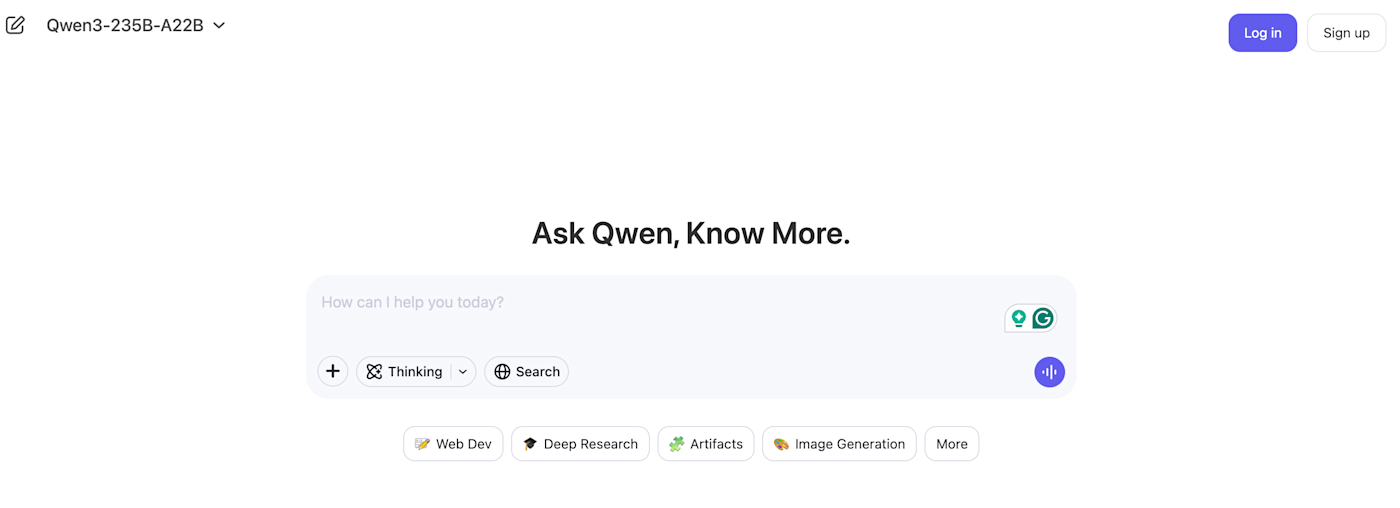Select the Artifacts chip

point(706,444)
